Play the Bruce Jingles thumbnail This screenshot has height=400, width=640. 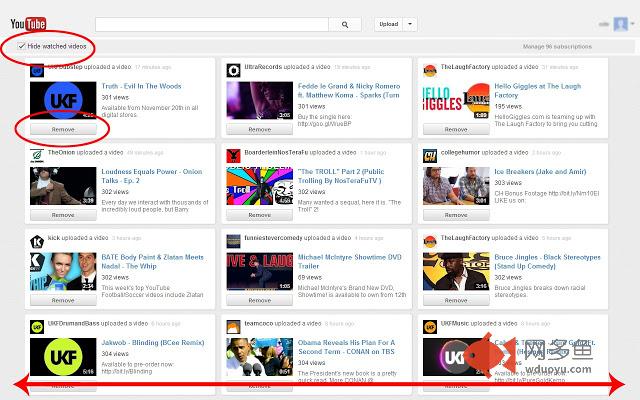click(x=456, y=271)
